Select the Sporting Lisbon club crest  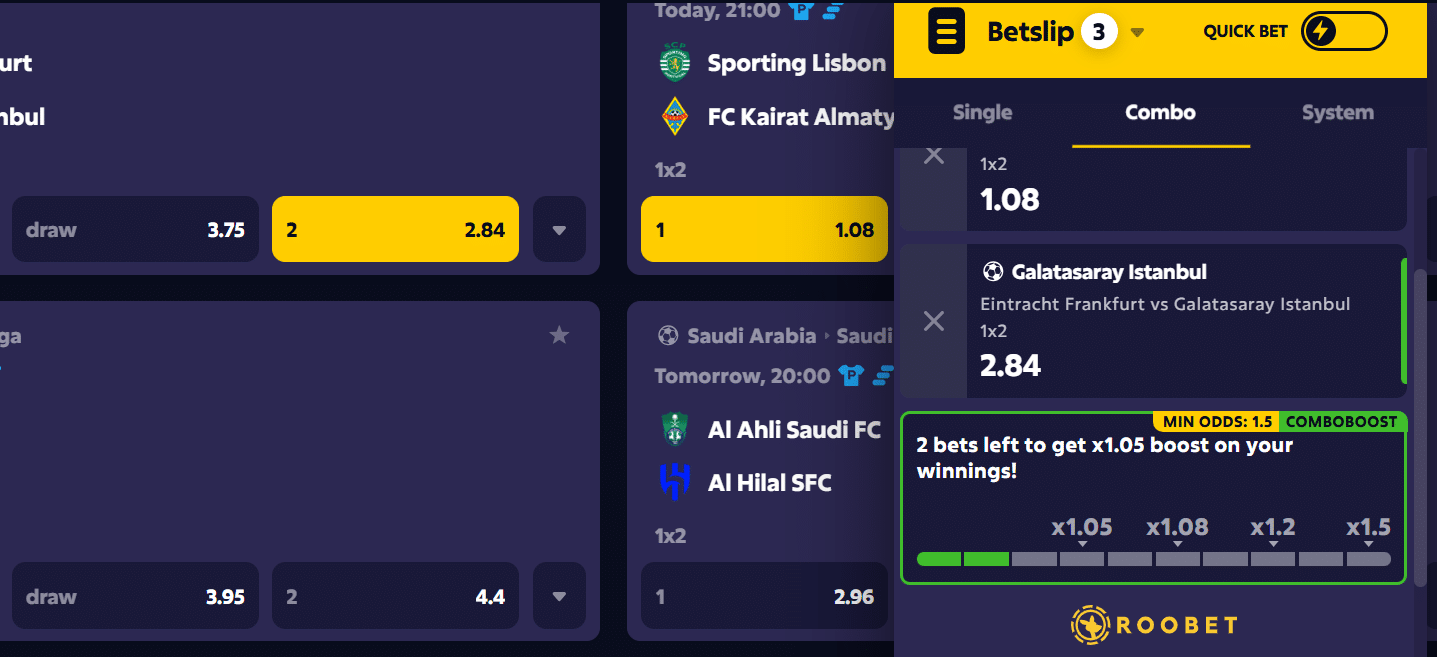[x=675, y=62]
